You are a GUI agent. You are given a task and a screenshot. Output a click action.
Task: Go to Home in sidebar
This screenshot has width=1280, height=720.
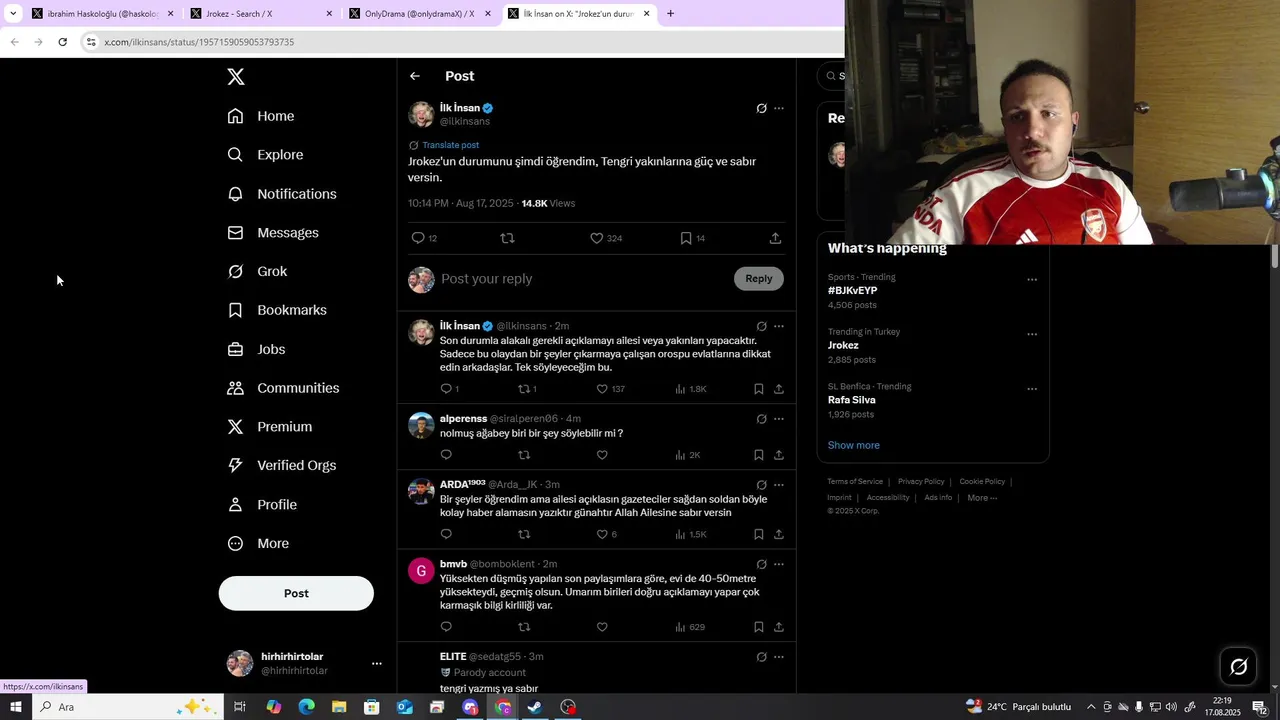click(261, 116)
